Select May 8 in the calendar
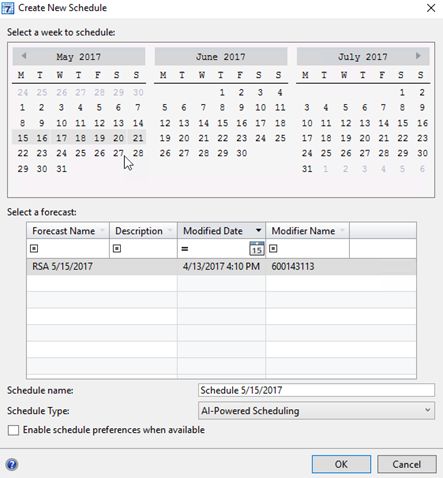Screen dimensions: 443x478 (x=22, y=123)
